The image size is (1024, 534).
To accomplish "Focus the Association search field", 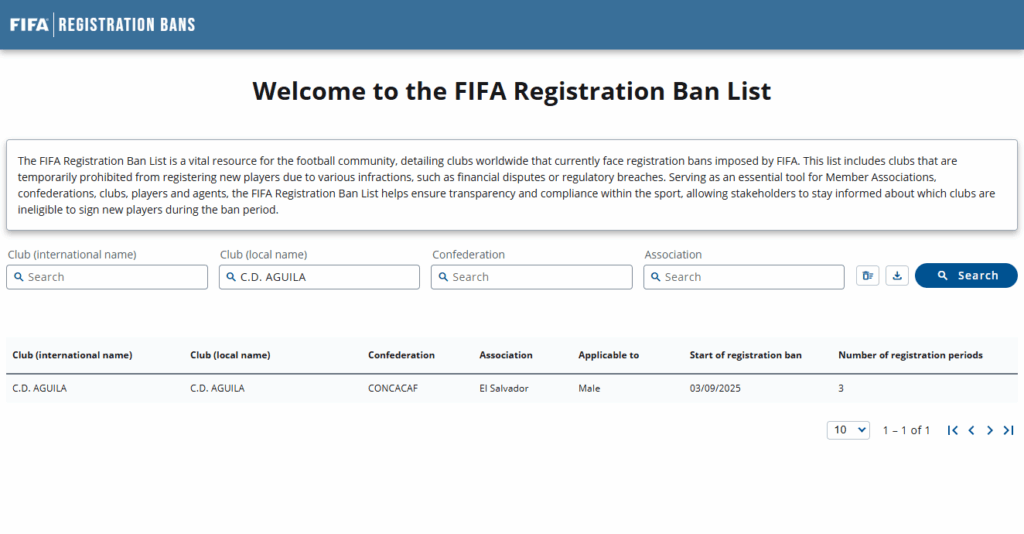I will (x=744, y=277).
